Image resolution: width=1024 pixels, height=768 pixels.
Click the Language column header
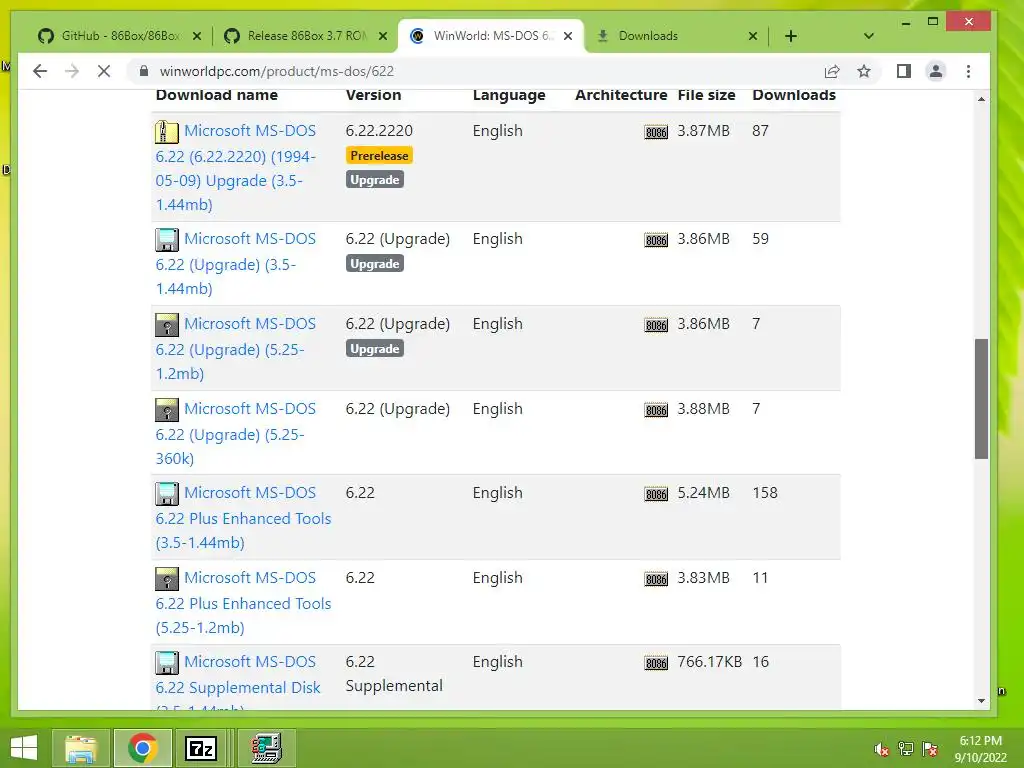(509, 95)
